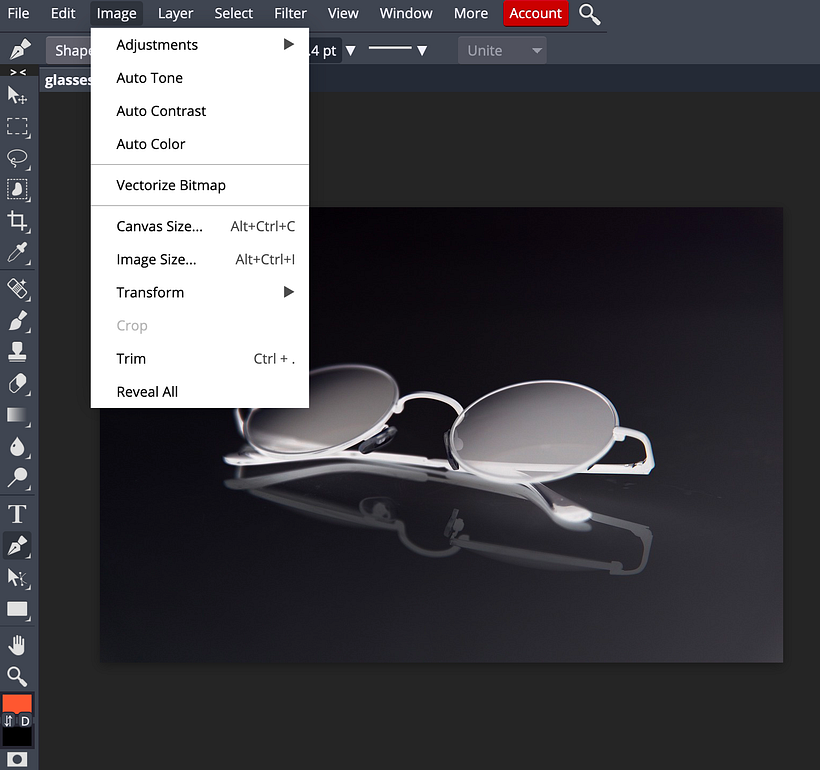Swap foreground and background colors
Image resolution: width=820 pixels, height=770 pixels.
[8, 721]
